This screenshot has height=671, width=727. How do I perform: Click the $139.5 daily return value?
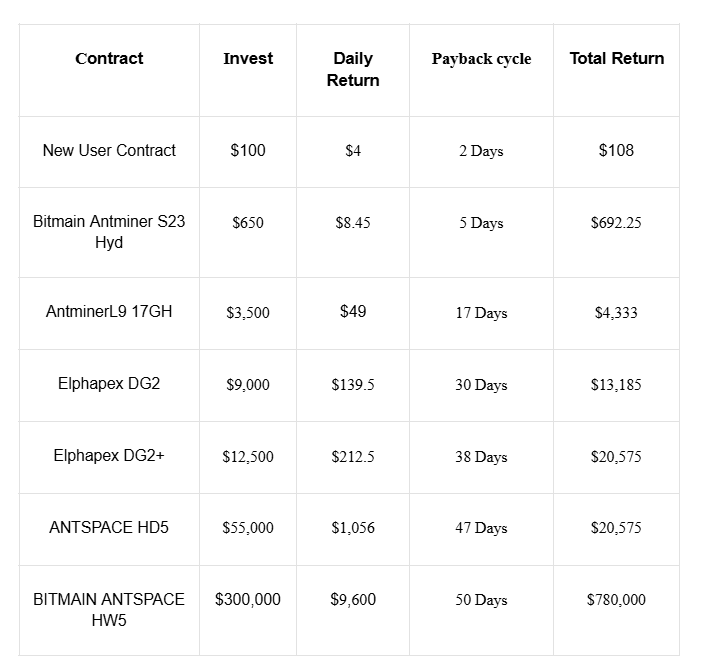pyautogui.click(x=353, y=385)
